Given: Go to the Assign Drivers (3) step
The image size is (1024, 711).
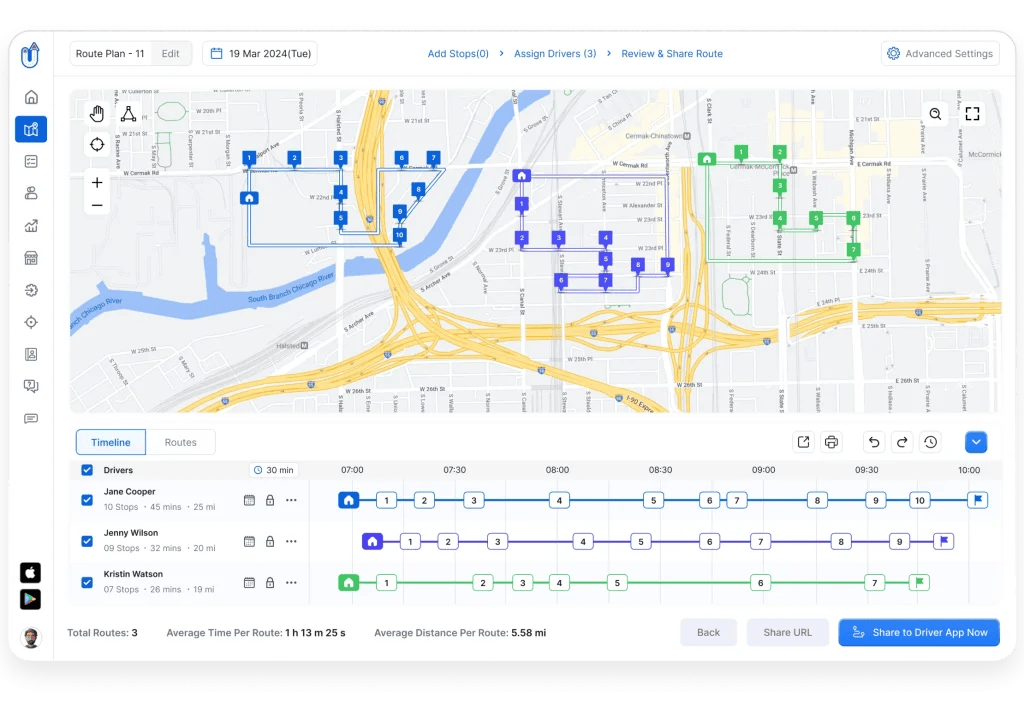Looking at the screenshot, I should [555, 54].
